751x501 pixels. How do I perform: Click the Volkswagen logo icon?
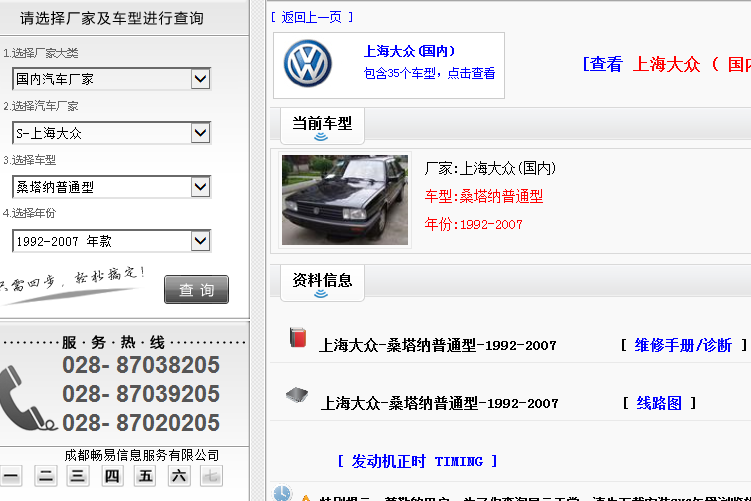coord(307,64)
